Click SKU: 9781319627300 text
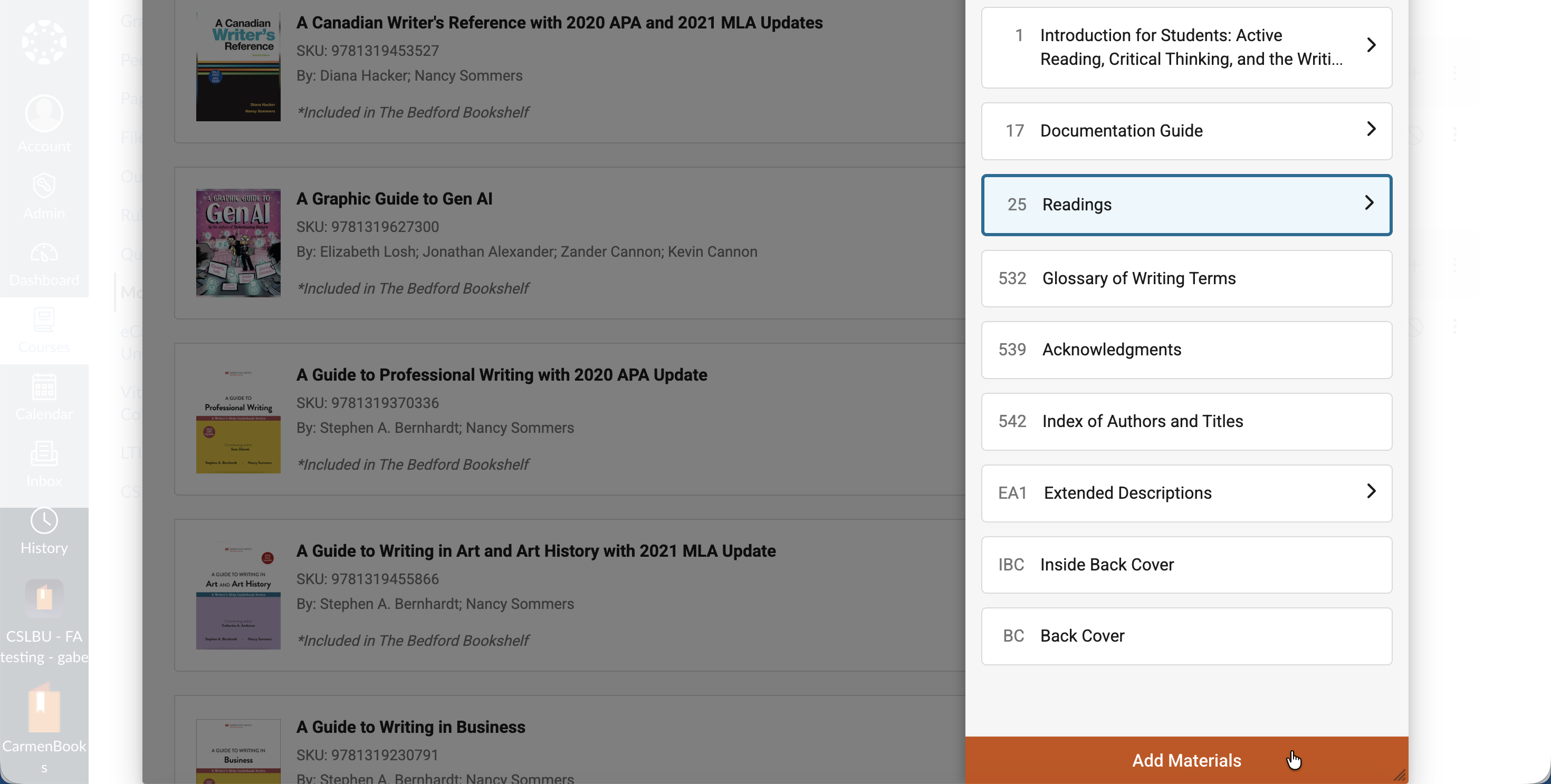Image resolution: width=1551 pixels, height=784 pixels. coord(367,227)
